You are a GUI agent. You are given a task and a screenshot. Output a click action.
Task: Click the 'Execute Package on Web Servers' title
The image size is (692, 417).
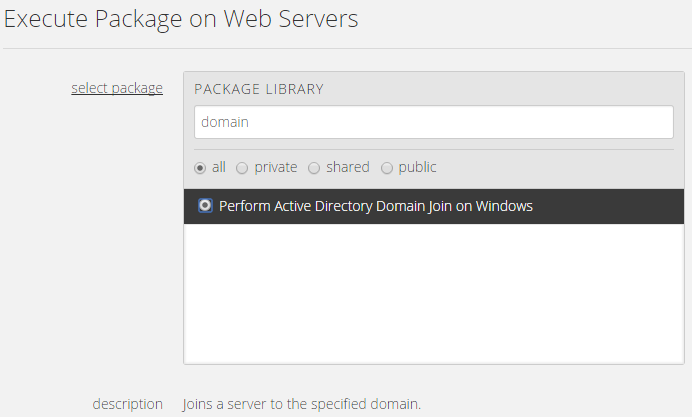(x=181, y=19)
